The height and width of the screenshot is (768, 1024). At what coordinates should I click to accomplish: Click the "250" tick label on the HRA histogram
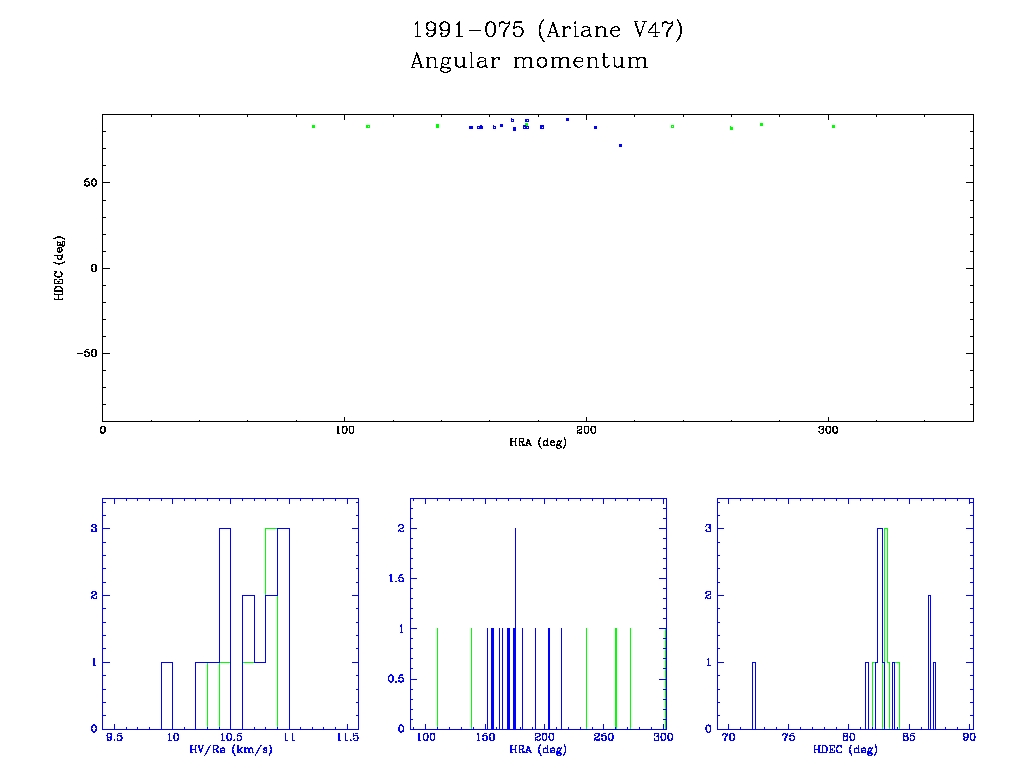coord(603,737)
